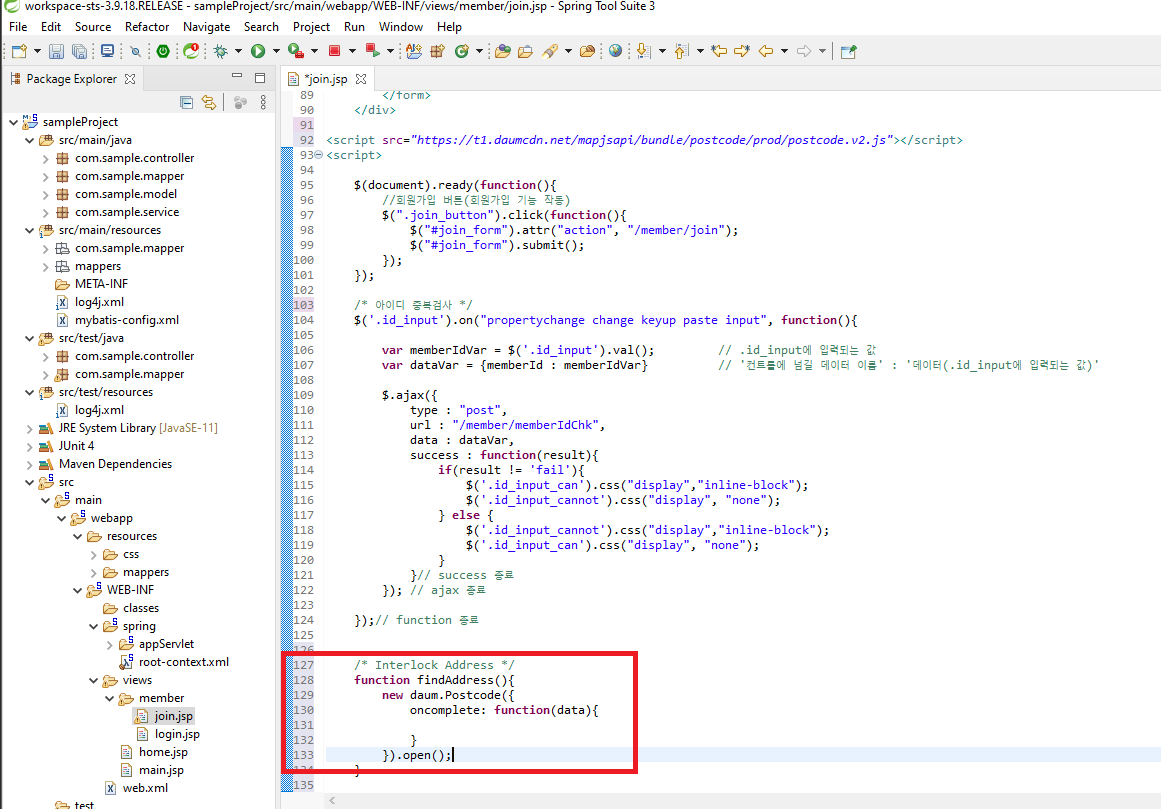Open the Navigate menu
The image size is (1161, 809).
tap(207, 27)
